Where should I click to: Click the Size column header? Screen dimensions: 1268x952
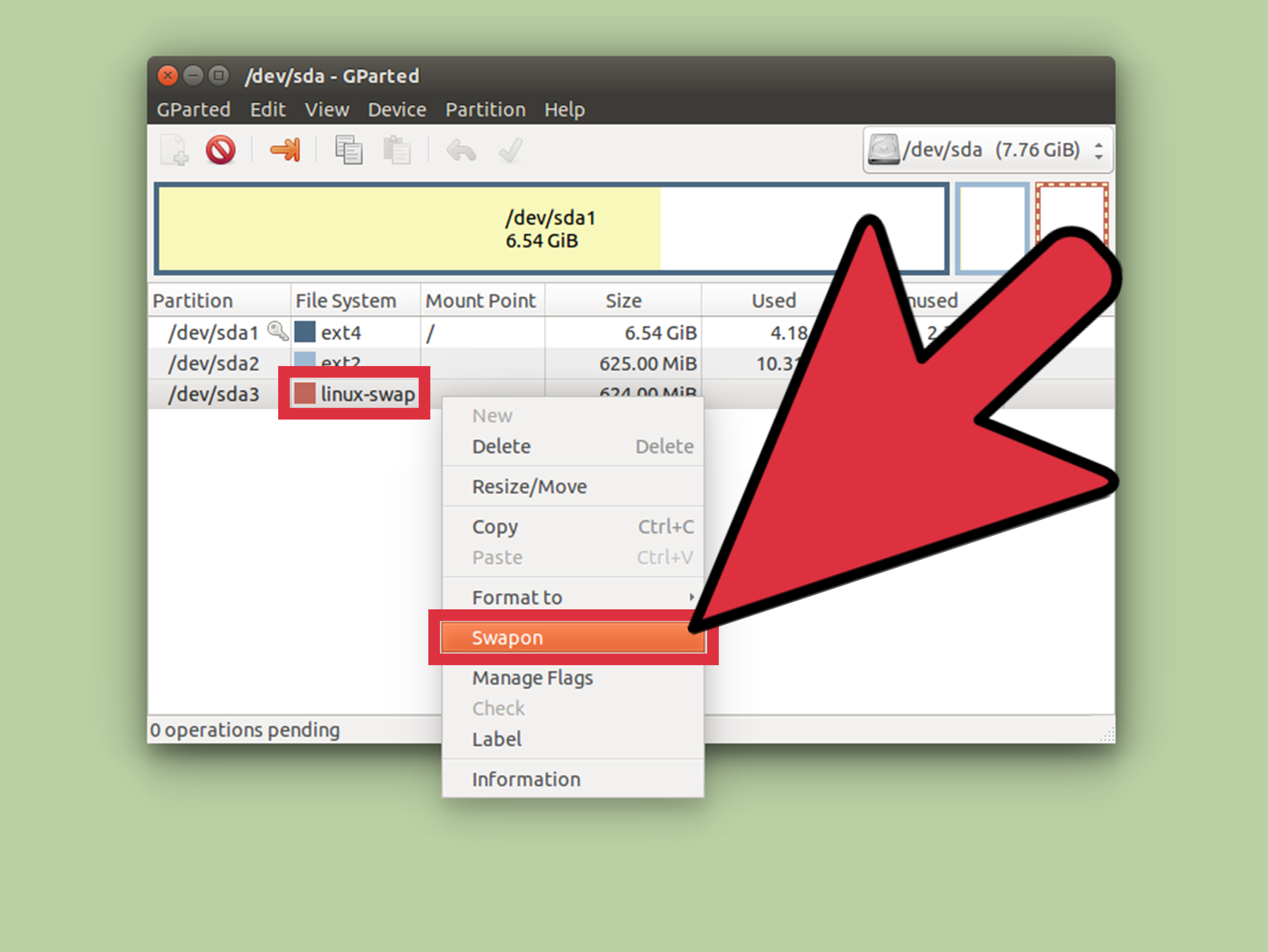point(623,300)
